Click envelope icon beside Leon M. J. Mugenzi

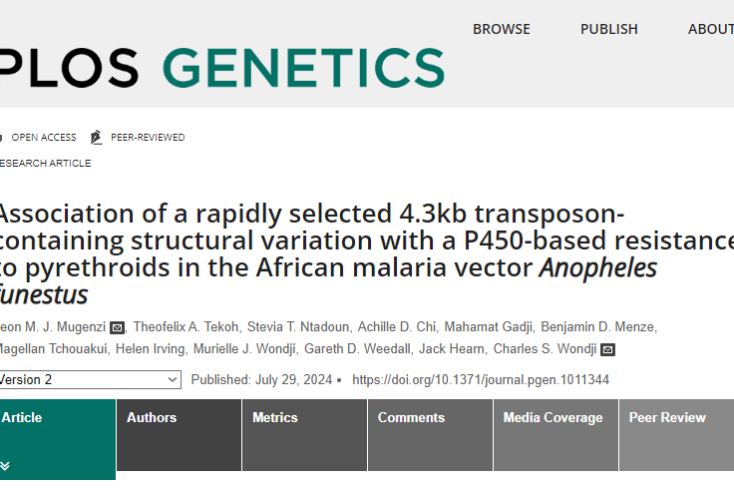(117, 328)
